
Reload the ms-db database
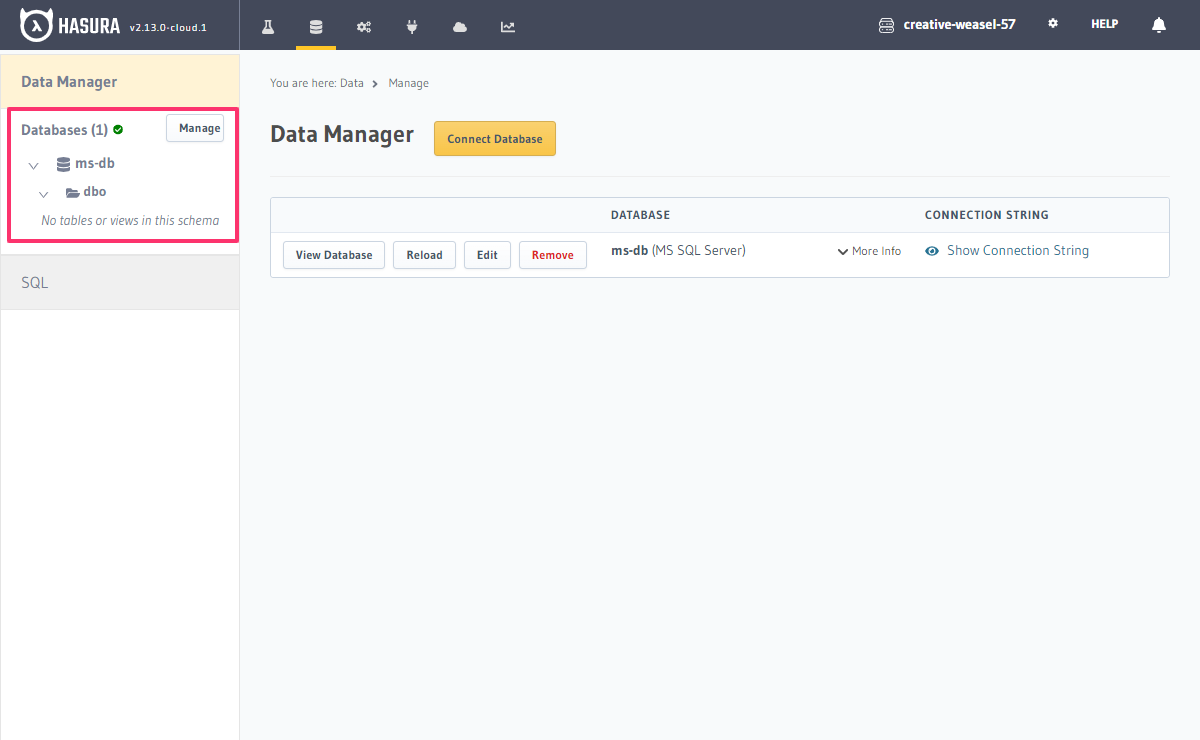[x=424, y=255]
